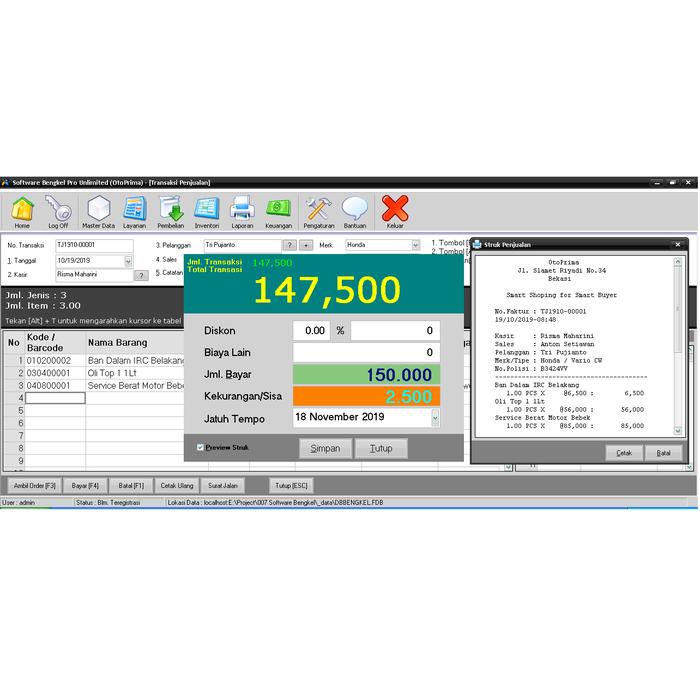Click the red Keluar exit icon
Screen dimensions: 700x700
(x=395, y=210)
